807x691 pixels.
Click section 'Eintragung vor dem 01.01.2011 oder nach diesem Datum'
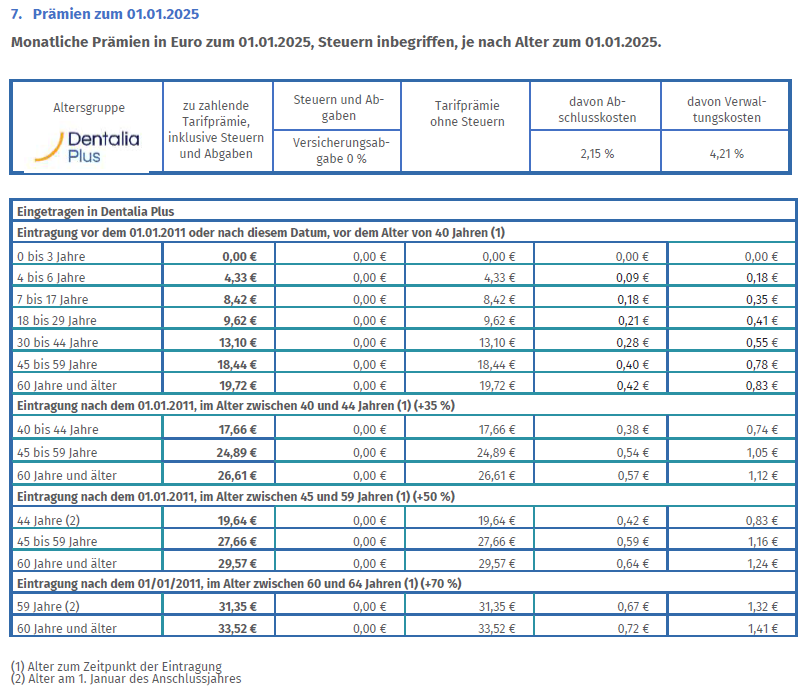coord(404,233)
